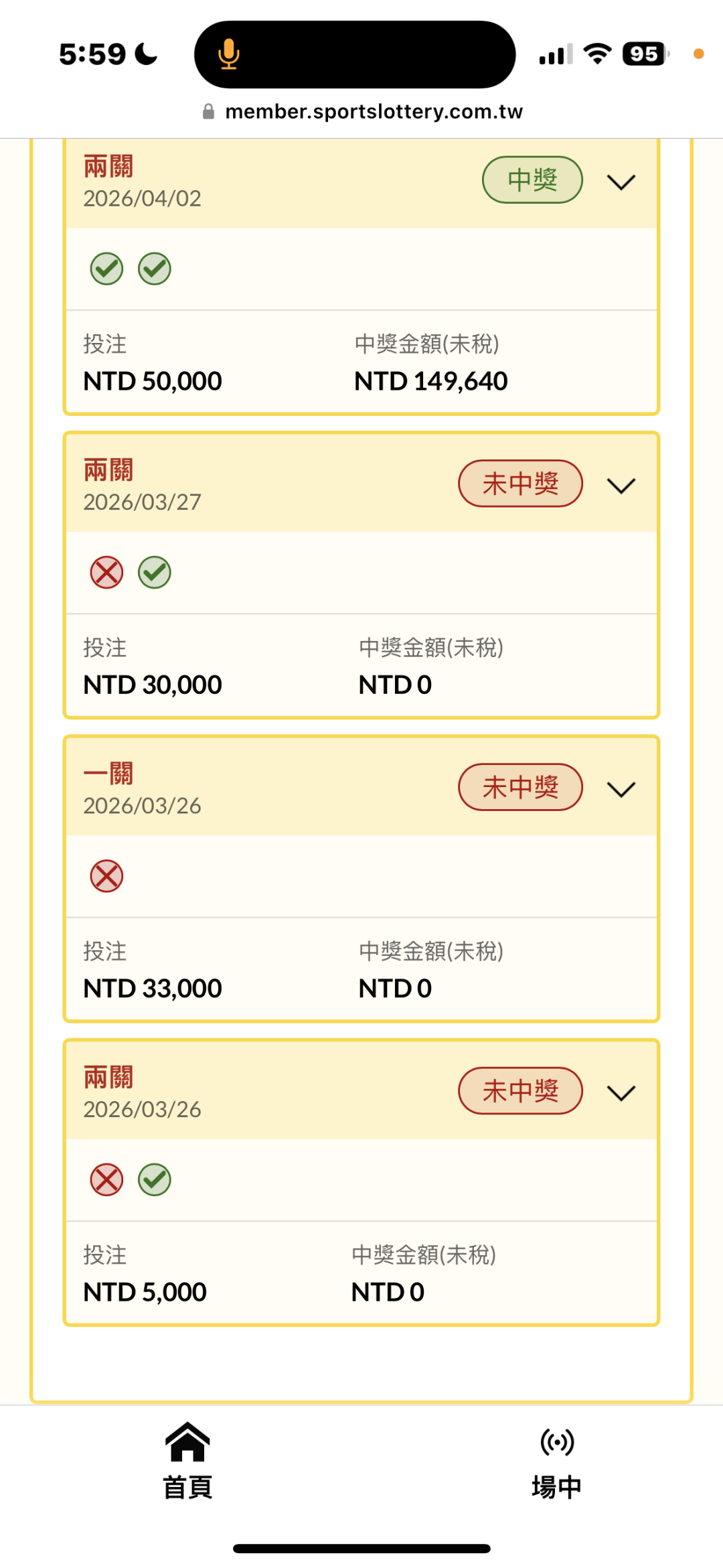Tap the green 中獎 status badge
The height and width of the screenshot is (1568, 723).
click(532, 180)
